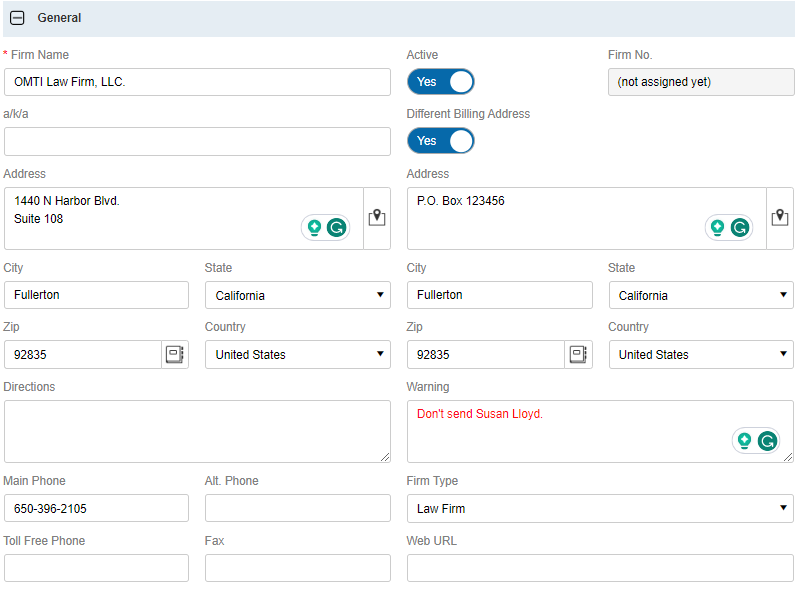This screenshot has width=800, height=590.
Task: Collapse the General section
Action: tap(17, 18)
